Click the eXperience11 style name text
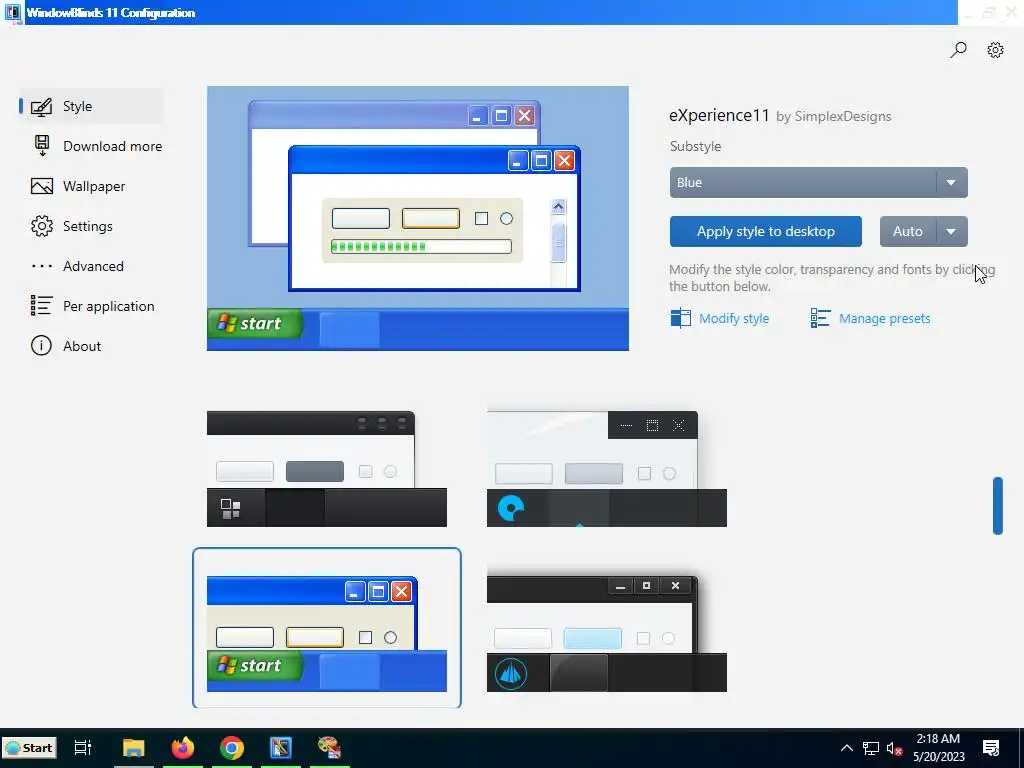Image resolution: width=1024 pixels, height=768 pixels. (x=719, y=116)
